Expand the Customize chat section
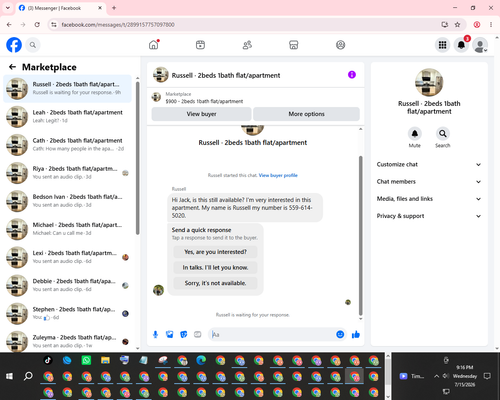Viewport: 500px width, 400px height. 429,164
